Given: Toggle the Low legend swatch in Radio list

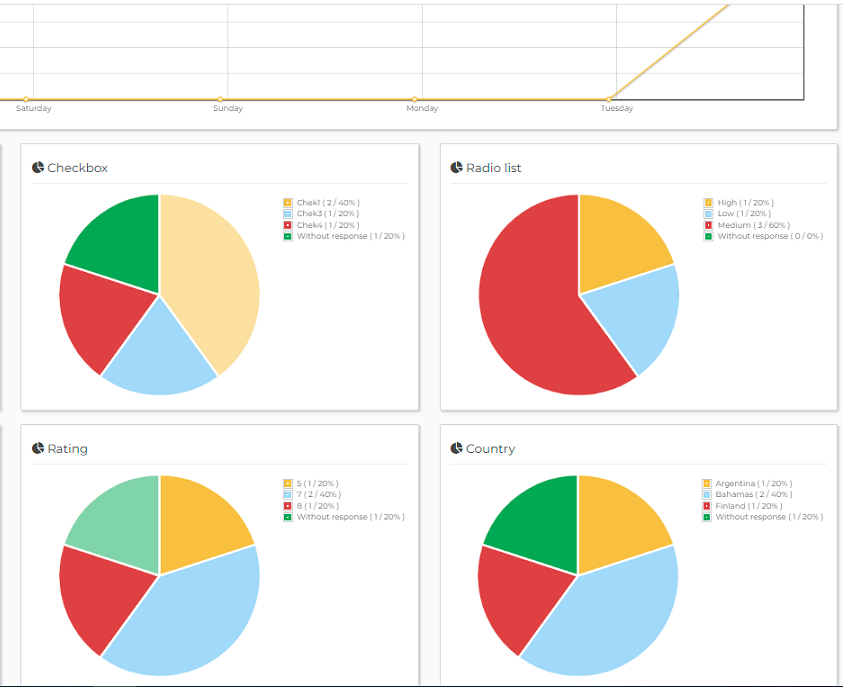Looking at the screenshot, I should click(x=708, y=213).
